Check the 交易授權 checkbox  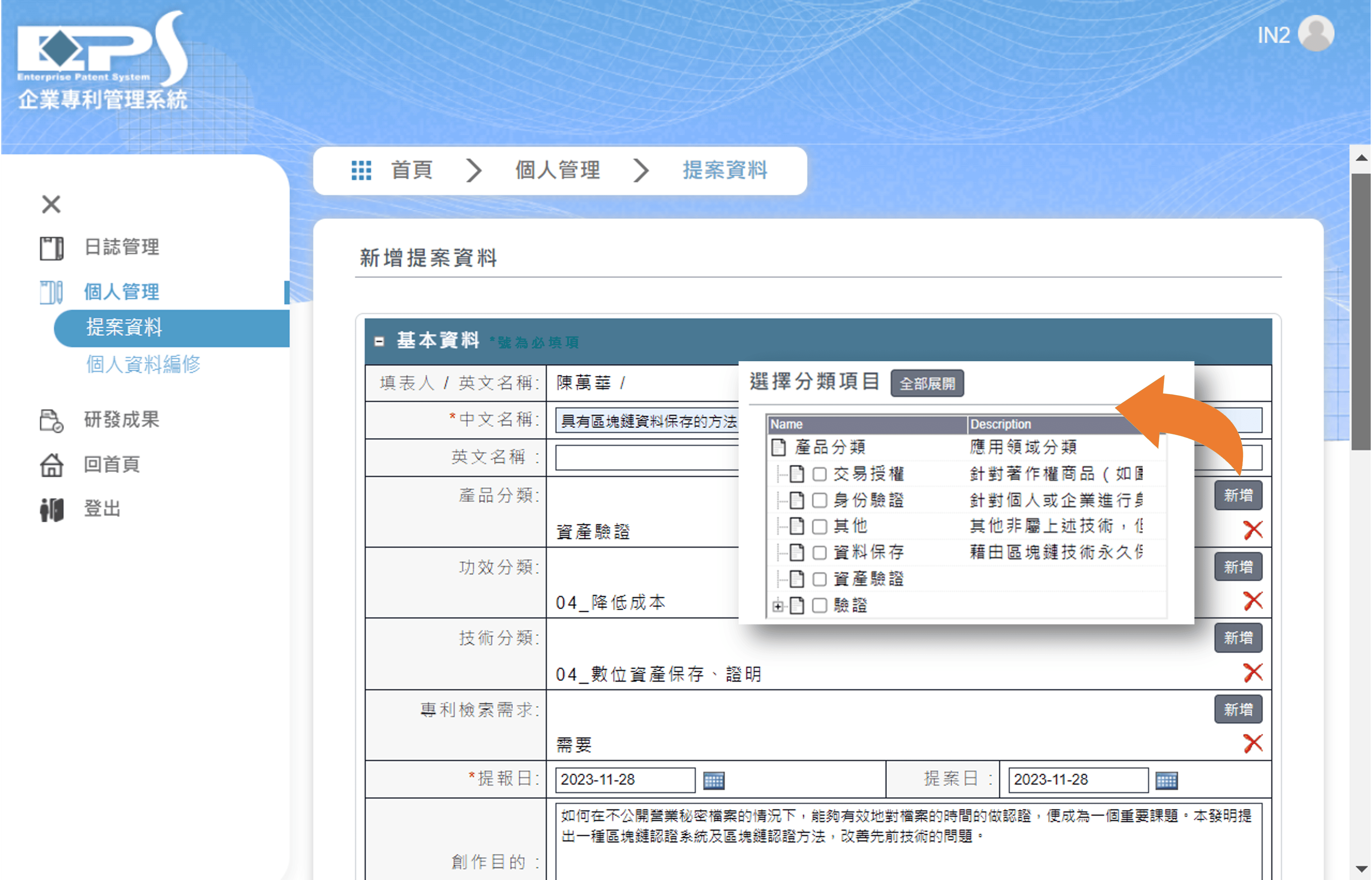[x=820, y=474]
